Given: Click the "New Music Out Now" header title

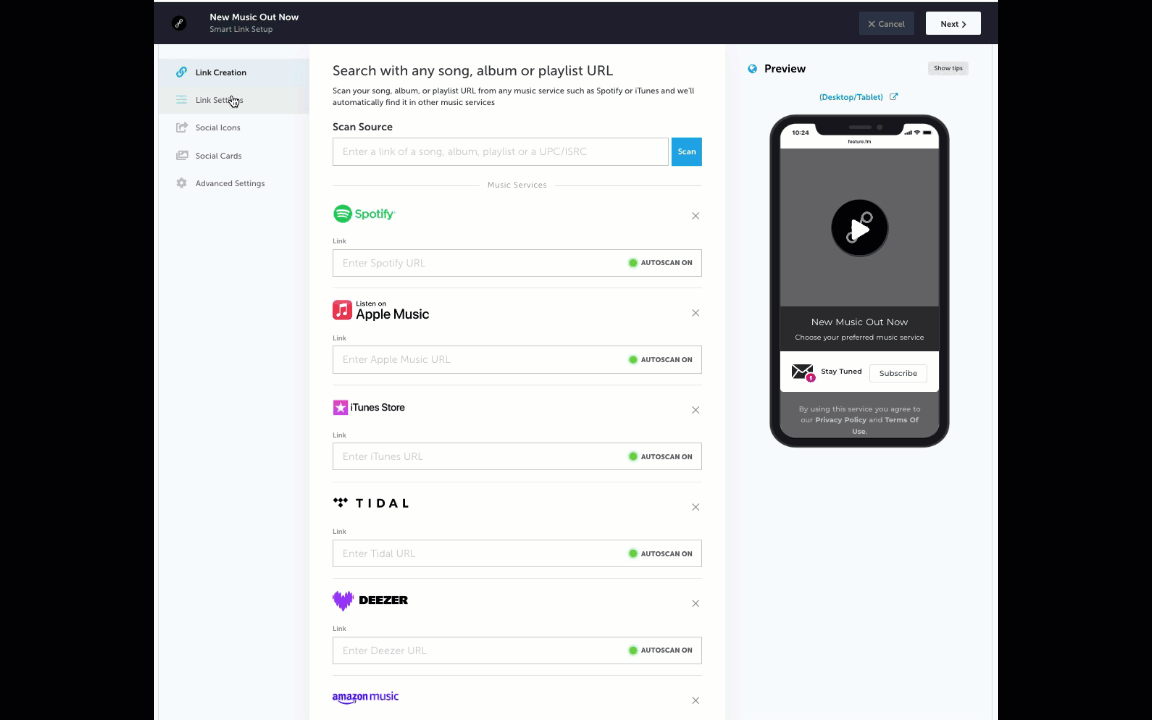Looking at the screenshot, I should (x=254, y=17).
